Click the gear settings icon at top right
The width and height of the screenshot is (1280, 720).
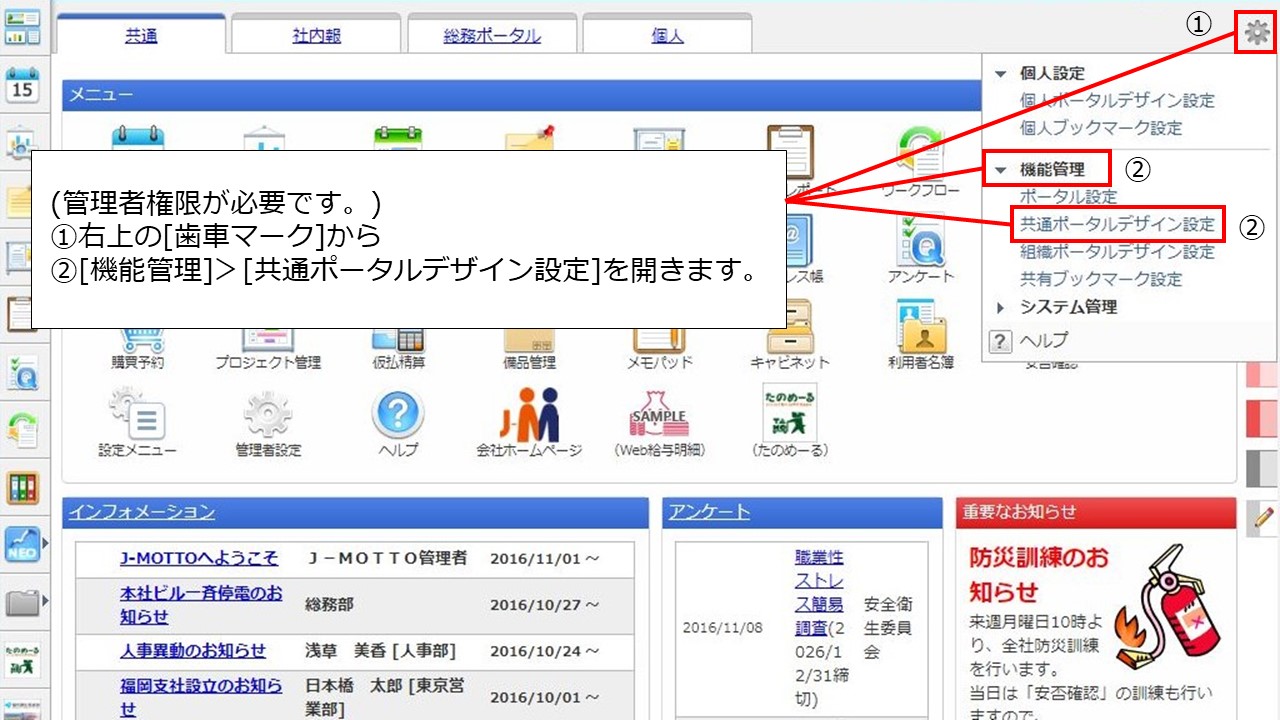(x=1256, y=33)
